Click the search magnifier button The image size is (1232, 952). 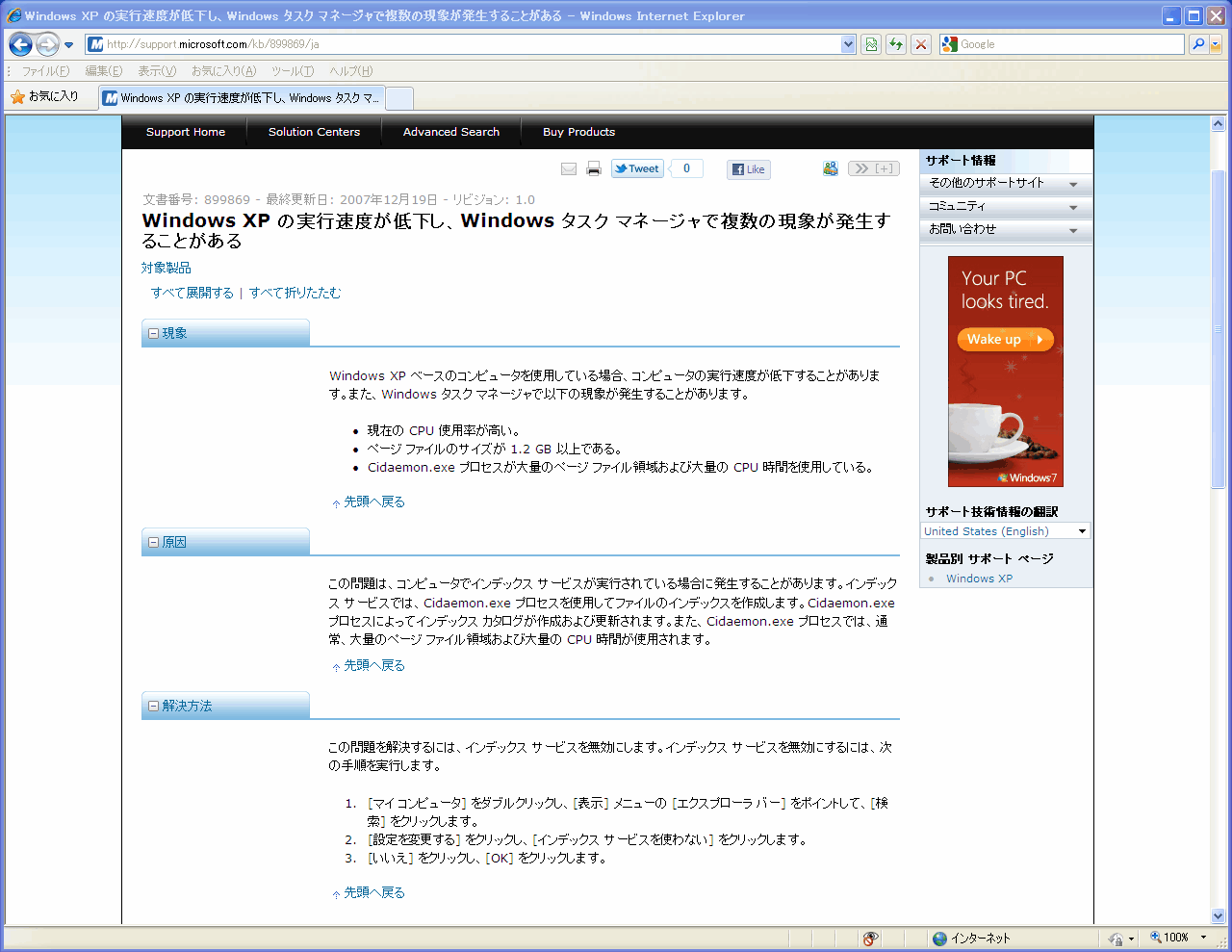point(1197,44)
